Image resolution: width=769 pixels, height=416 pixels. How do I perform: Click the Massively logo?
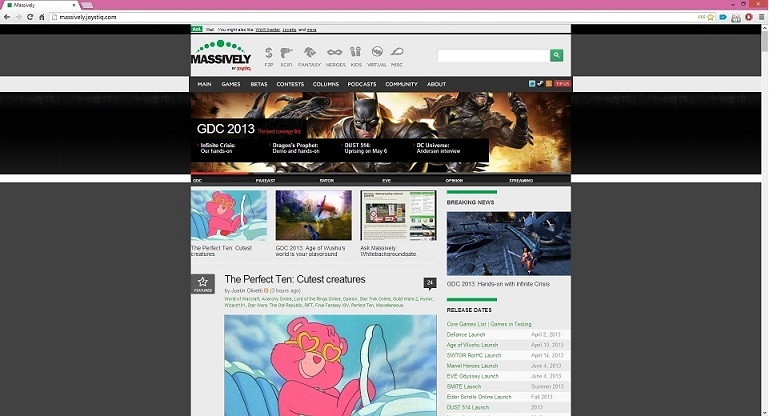point(221,55)
